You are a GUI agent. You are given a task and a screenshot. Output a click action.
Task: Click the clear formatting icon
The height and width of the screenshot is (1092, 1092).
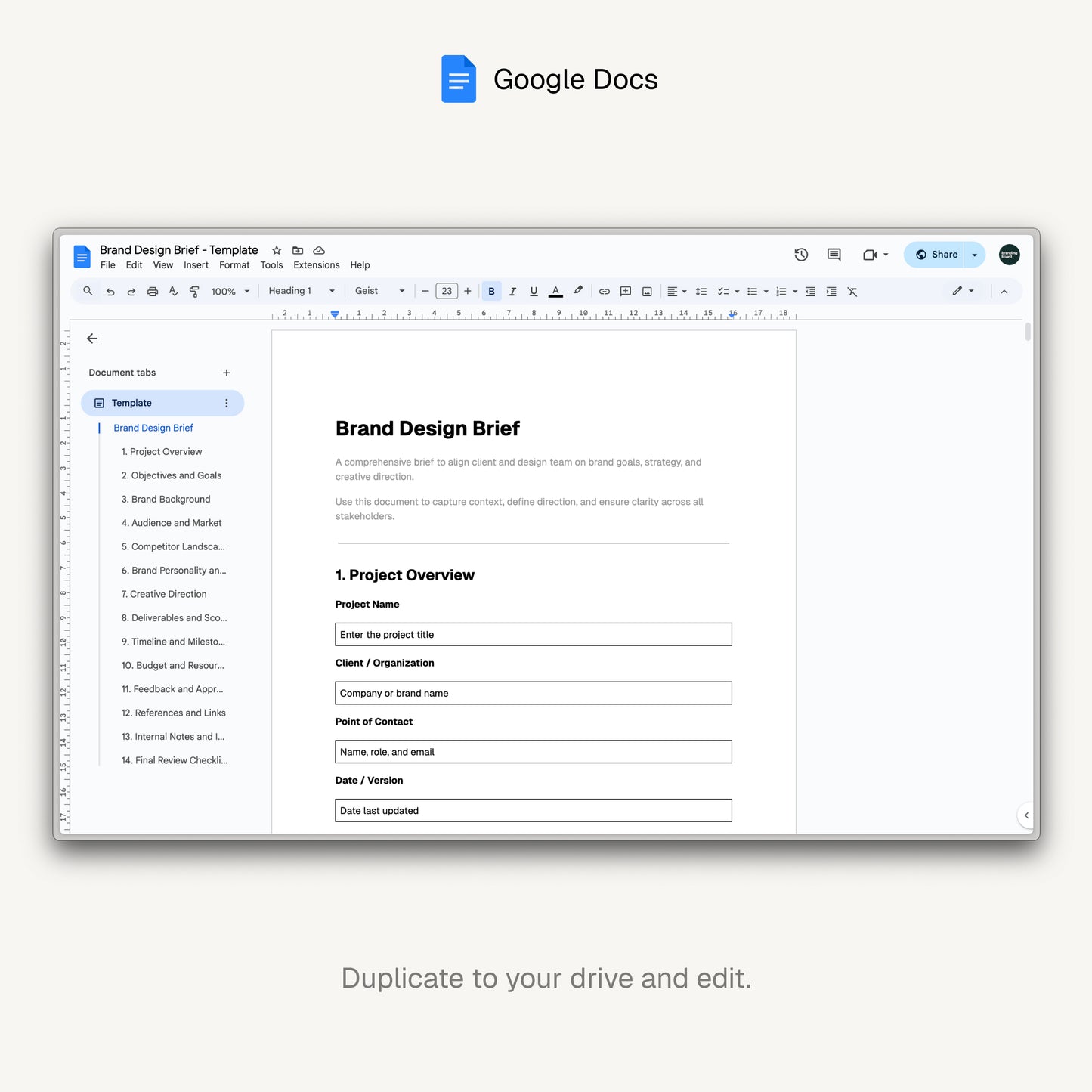coord(852,292)
